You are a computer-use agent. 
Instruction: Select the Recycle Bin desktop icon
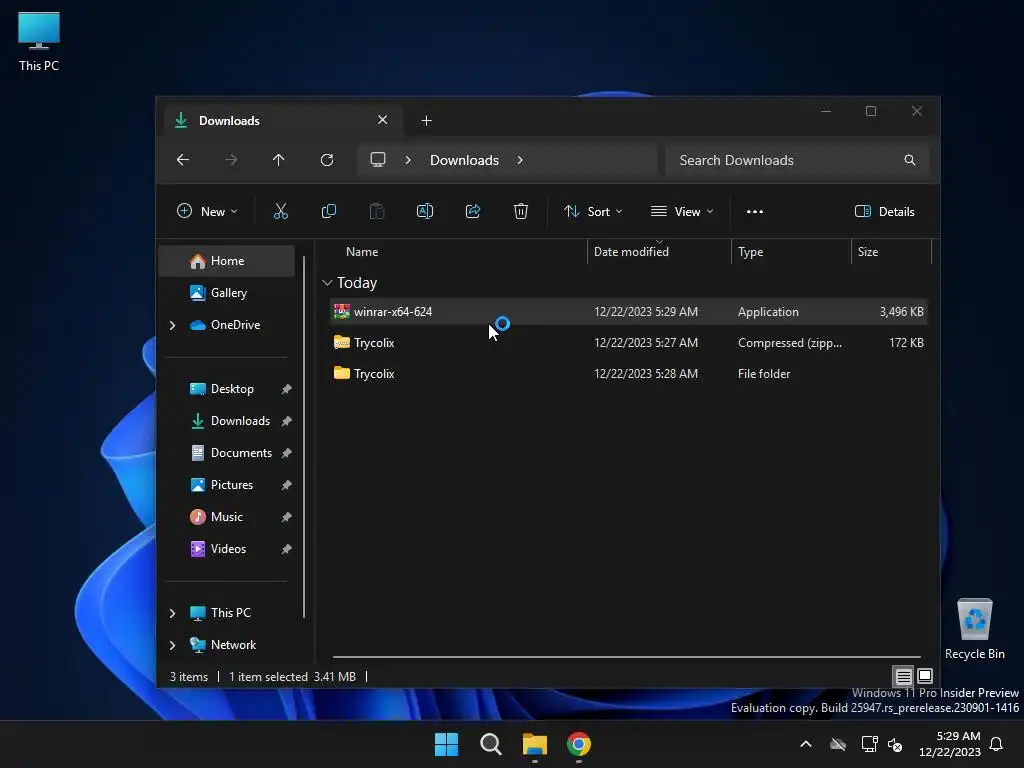(974, 629)
